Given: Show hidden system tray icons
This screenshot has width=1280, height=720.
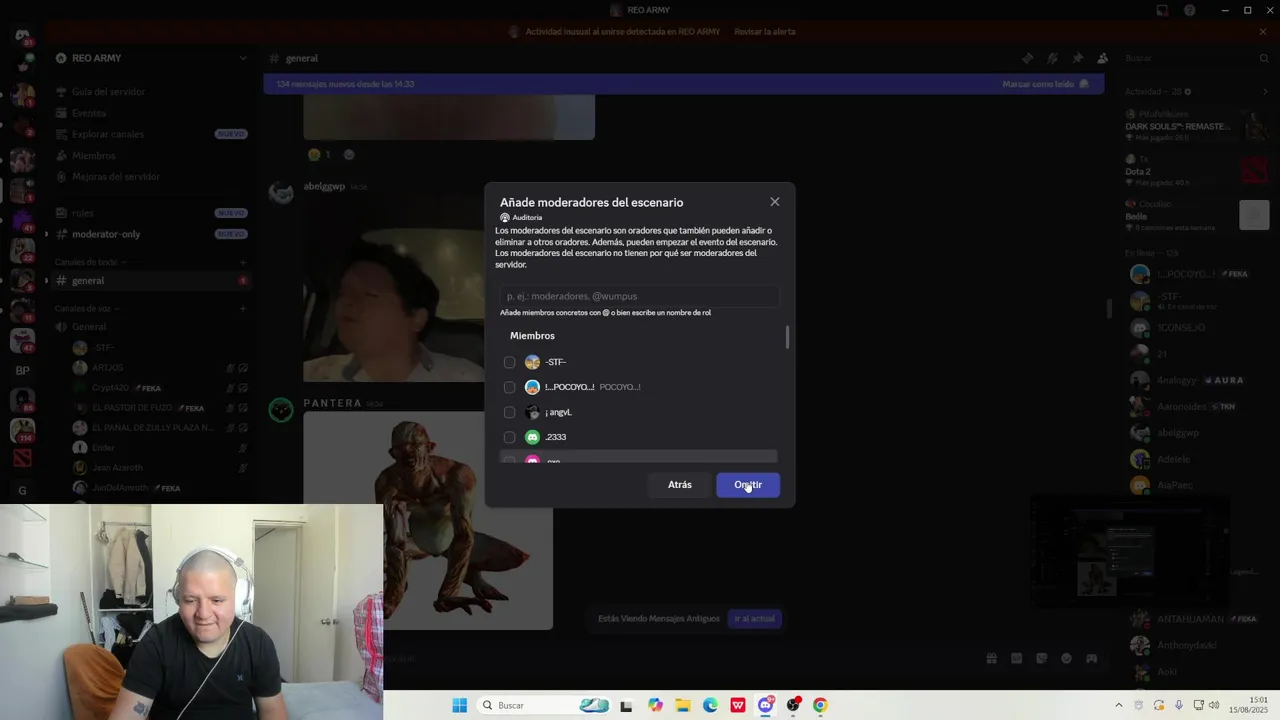Looking at the screenshot, I should (1119, 705).
